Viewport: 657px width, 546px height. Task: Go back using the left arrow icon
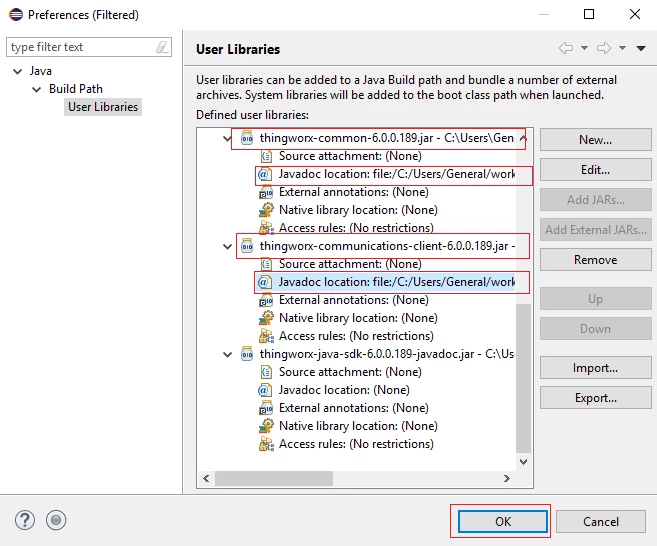coord(566,48)
